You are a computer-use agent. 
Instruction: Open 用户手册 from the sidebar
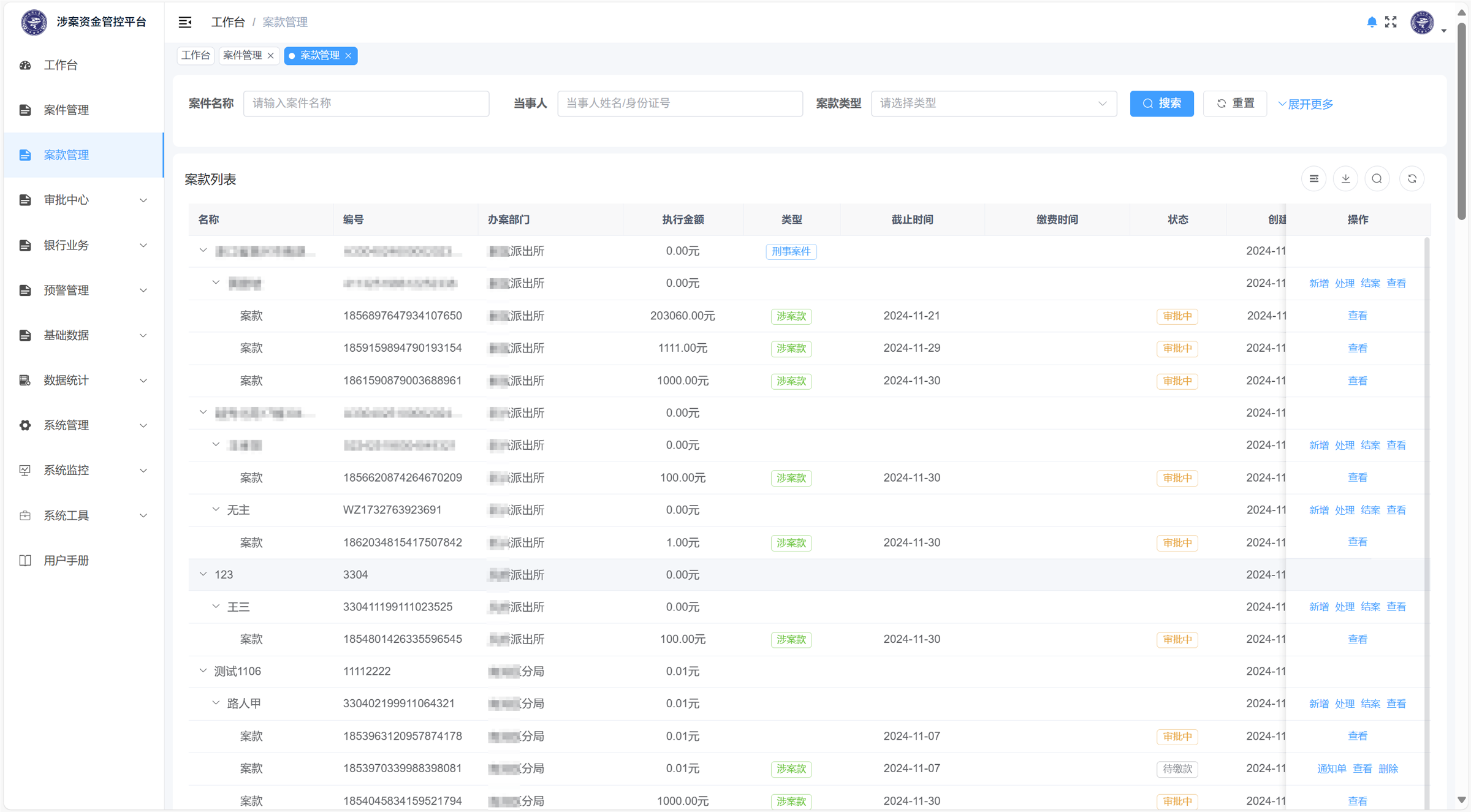(84, 561)
